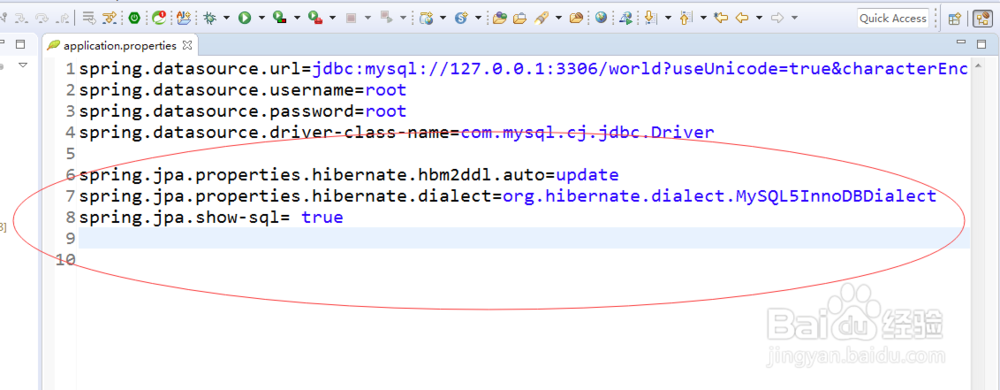The width and height of the screenshot is (1000, 390).
Task: Click the Forward navigation arrow
Action: (x=777, y=18)
